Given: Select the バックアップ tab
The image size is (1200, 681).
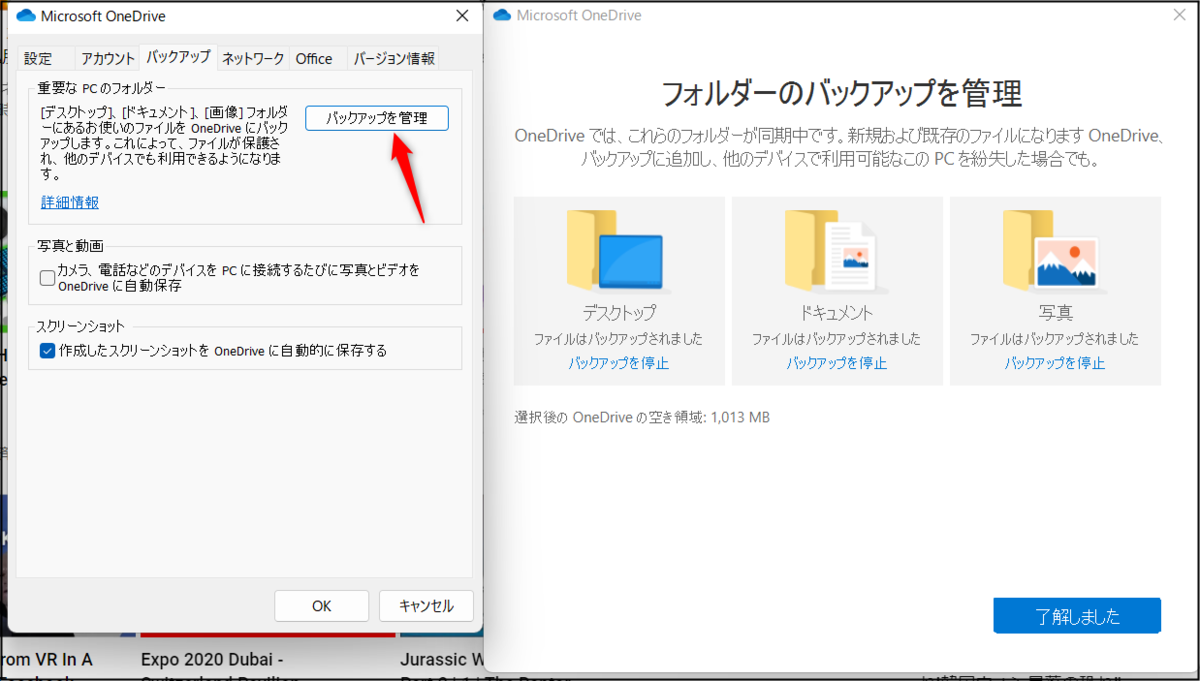Looking at the screenshot, I should click(178, 57).
